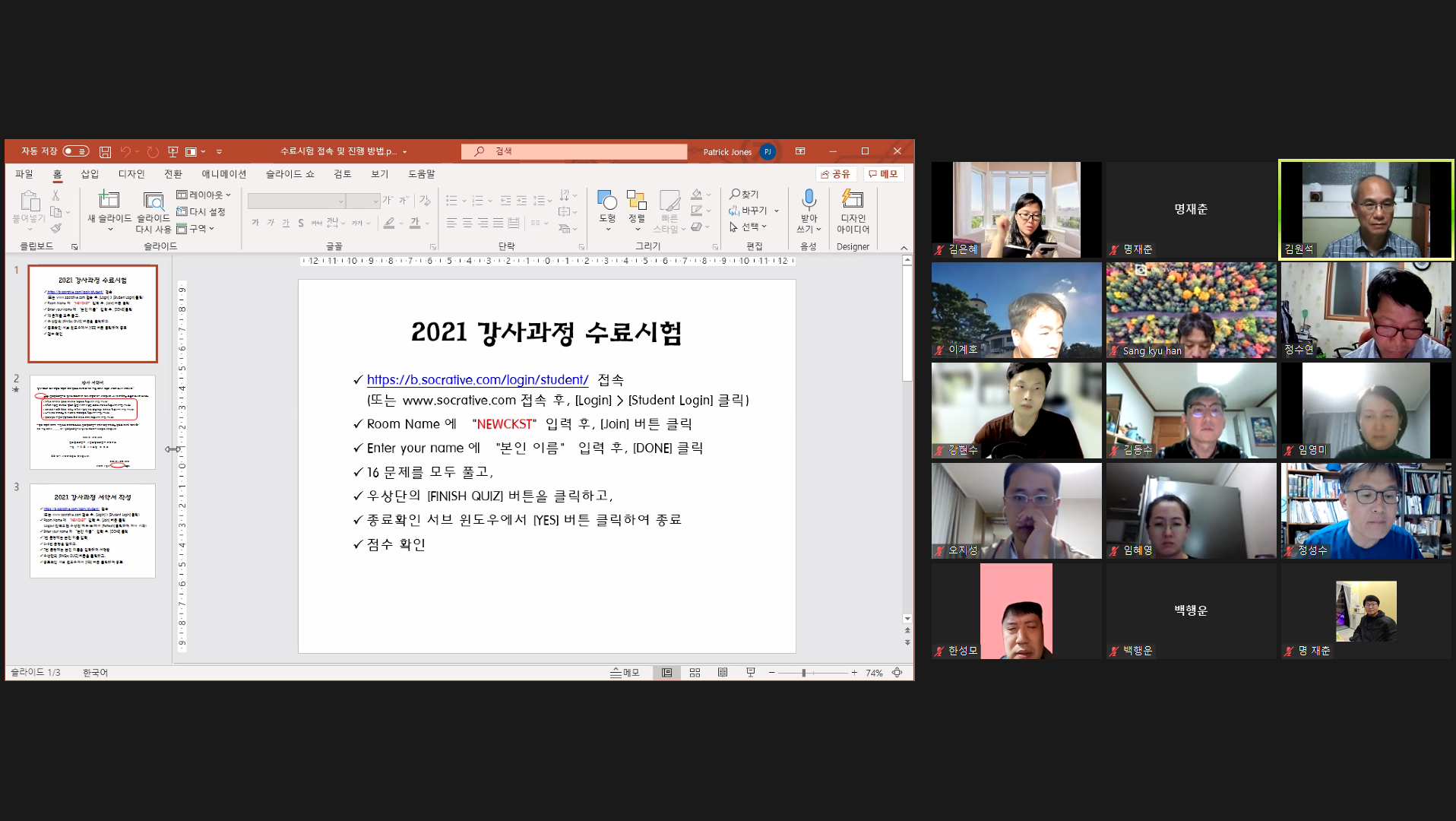The height and width of the screenshot is (821, 1456).
Task: Click the Share (공유) button
Action: (835, 174)
